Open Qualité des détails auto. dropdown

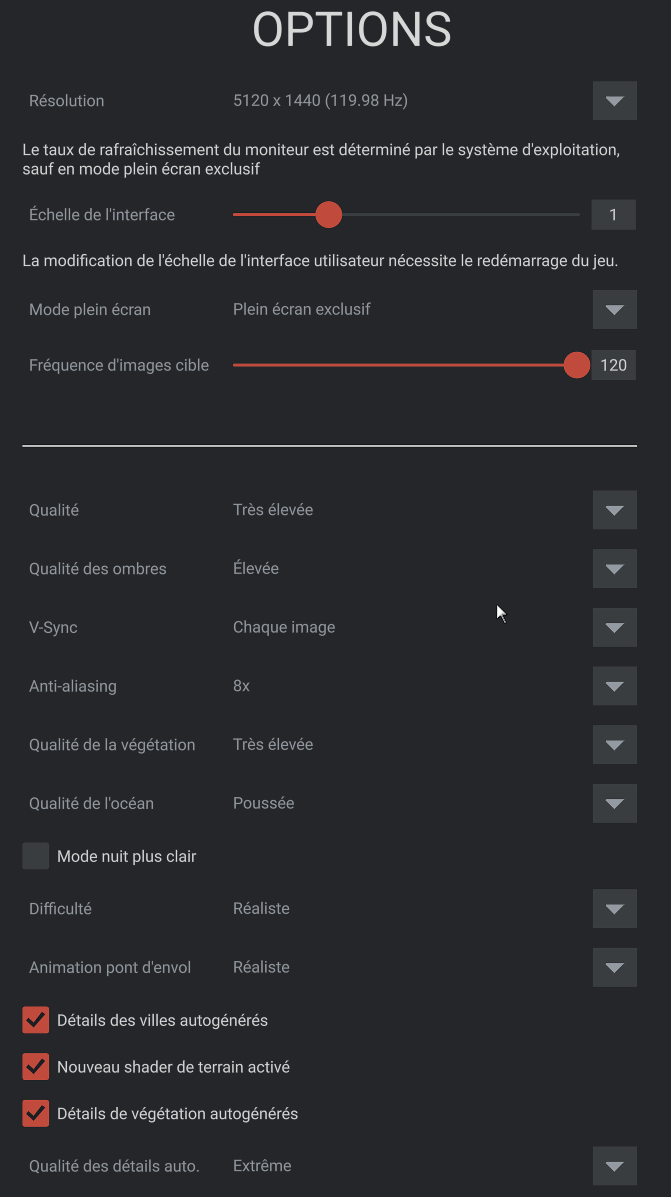point(614,1166)
